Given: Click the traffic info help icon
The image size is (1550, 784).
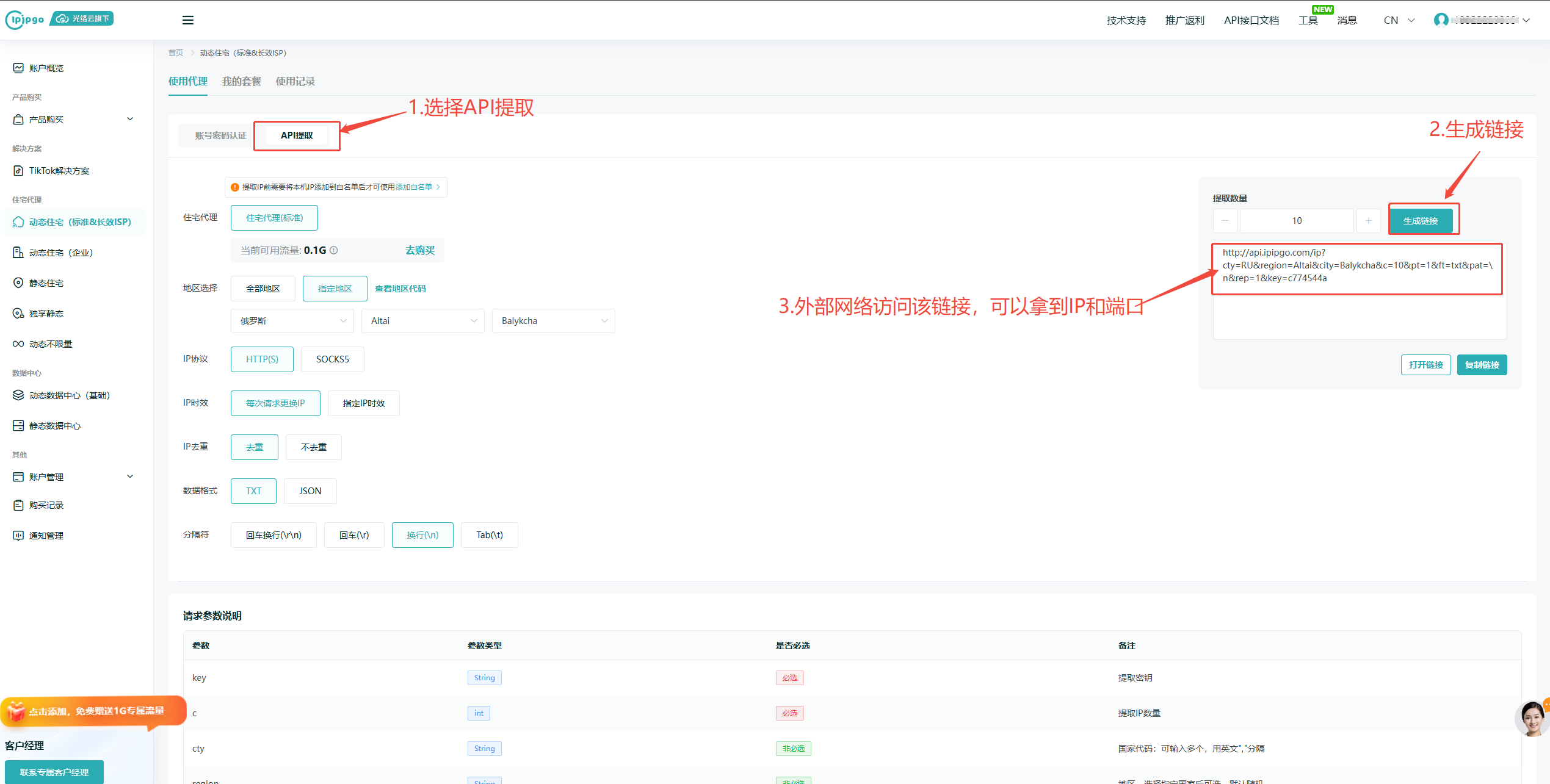Looking at the screenshot, I should (x=334, y=250).
